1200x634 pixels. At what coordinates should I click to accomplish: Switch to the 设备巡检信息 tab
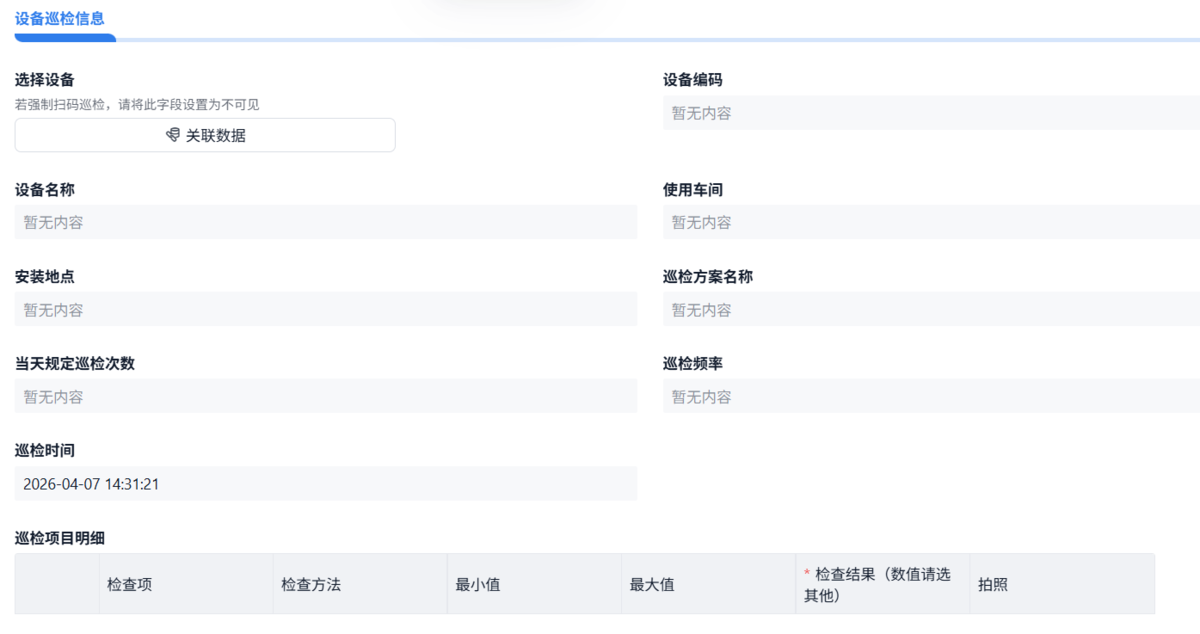point(60,18)
